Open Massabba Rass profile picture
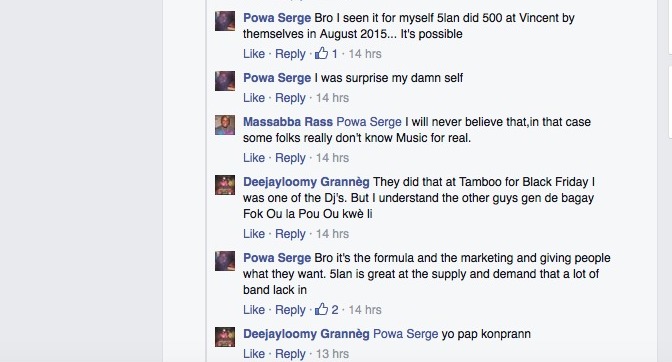 tap(225, 125)
